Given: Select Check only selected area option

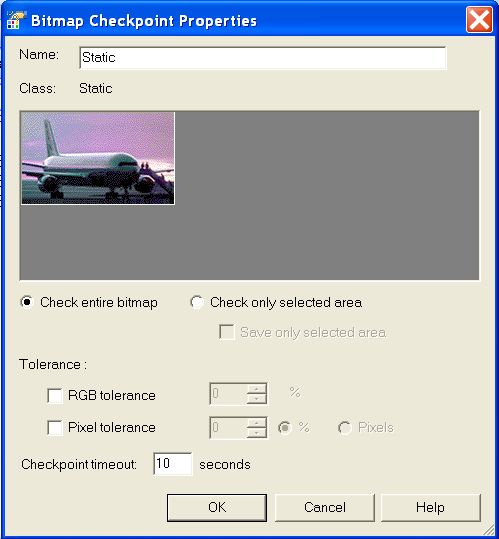Looking at the screenshot, I should click(197, 302).
